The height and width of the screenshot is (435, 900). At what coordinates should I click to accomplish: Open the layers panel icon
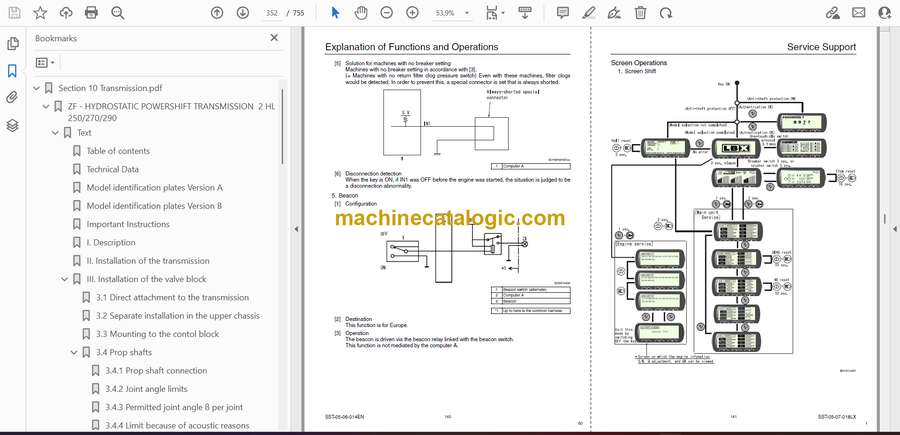coord(12,126)
